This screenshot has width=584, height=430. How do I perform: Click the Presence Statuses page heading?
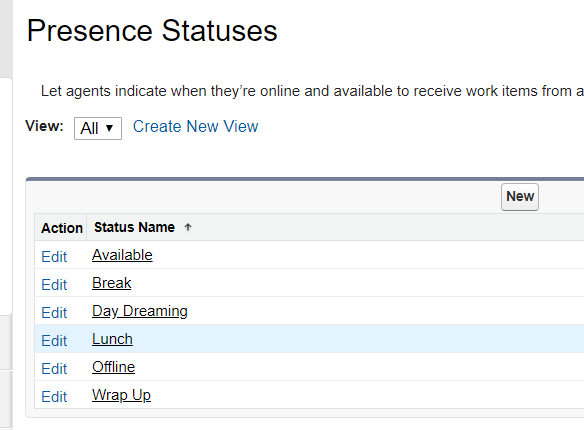pos(152,31)
